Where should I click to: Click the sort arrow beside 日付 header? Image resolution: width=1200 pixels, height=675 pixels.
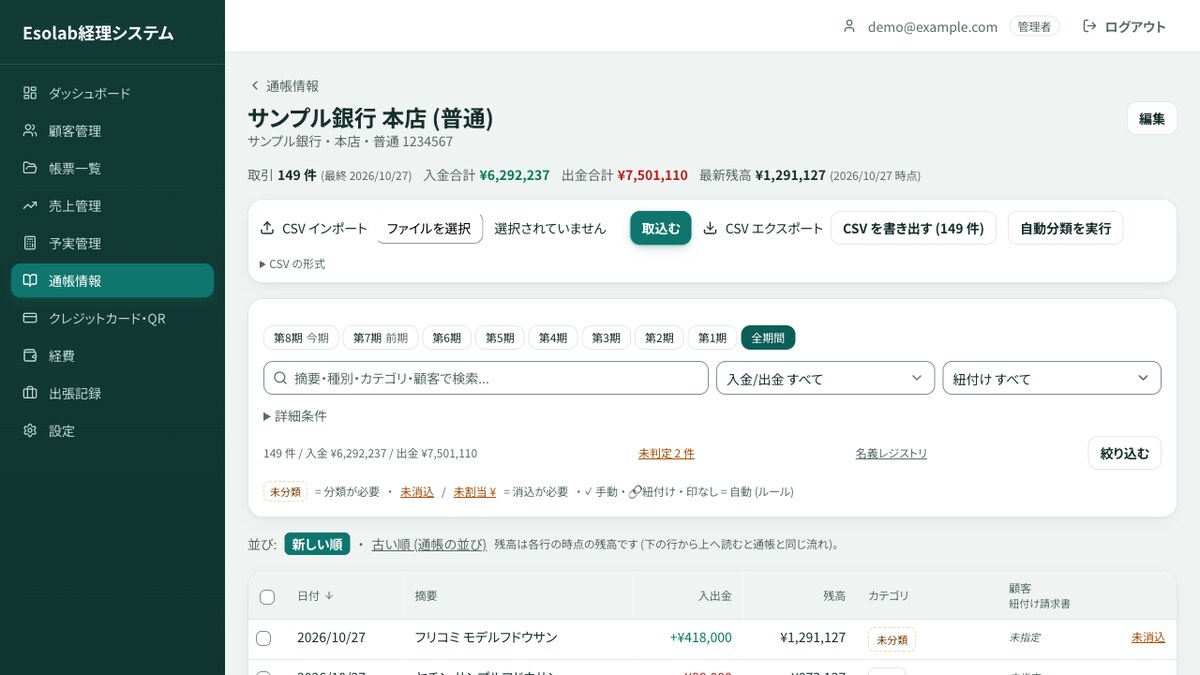click(x=329, y=595)
